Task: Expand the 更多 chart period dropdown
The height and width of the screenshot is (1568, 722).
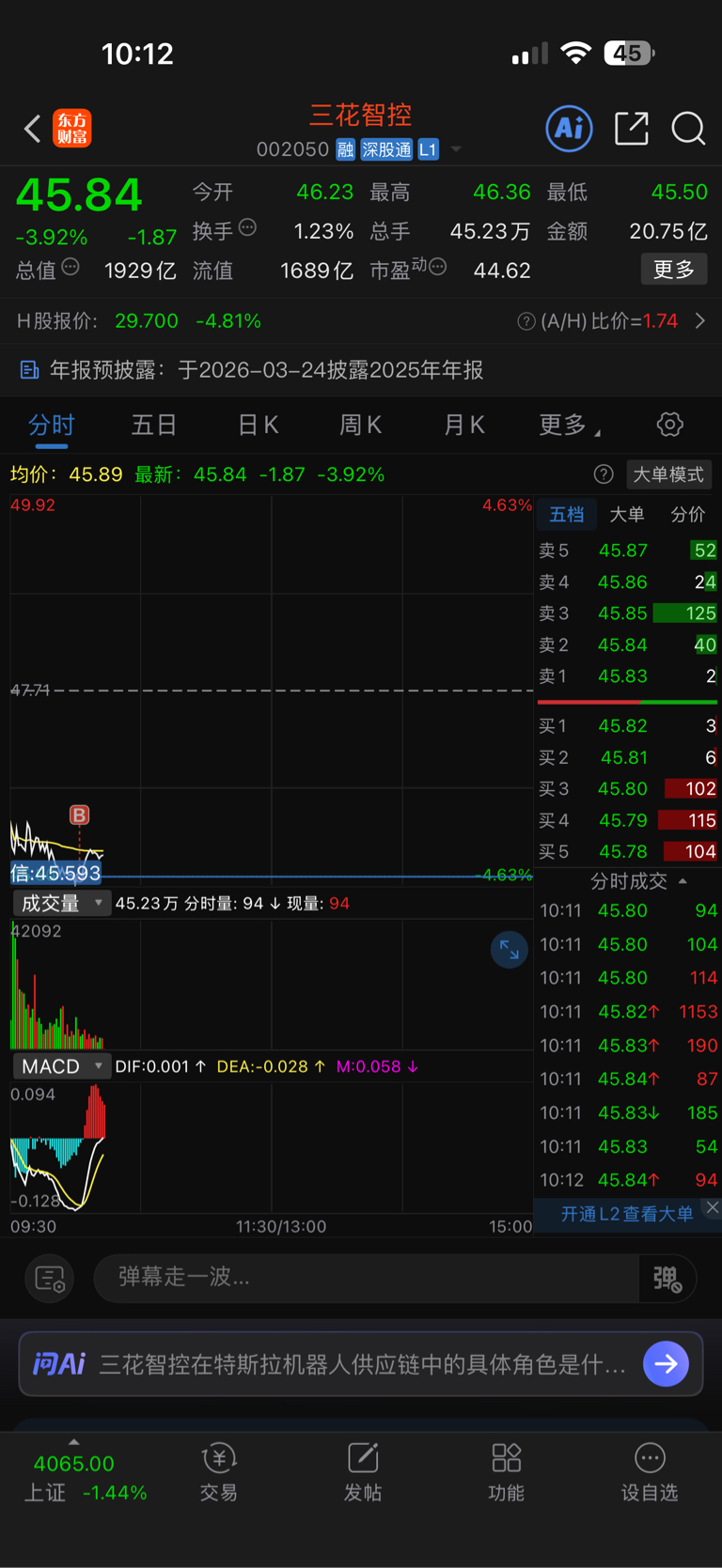Action: pyautogui.click(x=570, y=425)
